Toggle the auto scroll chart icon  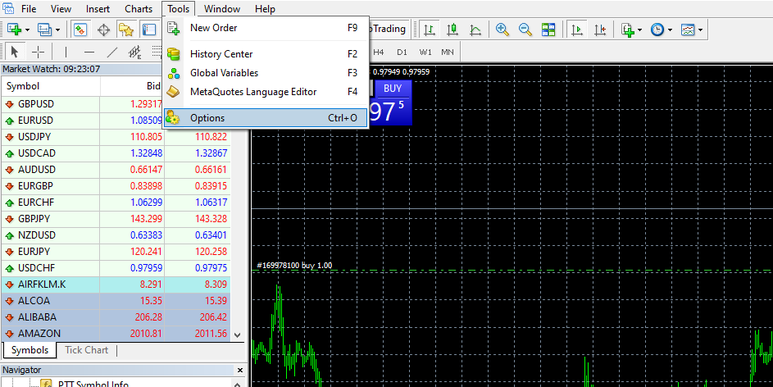tap(577, 30)
